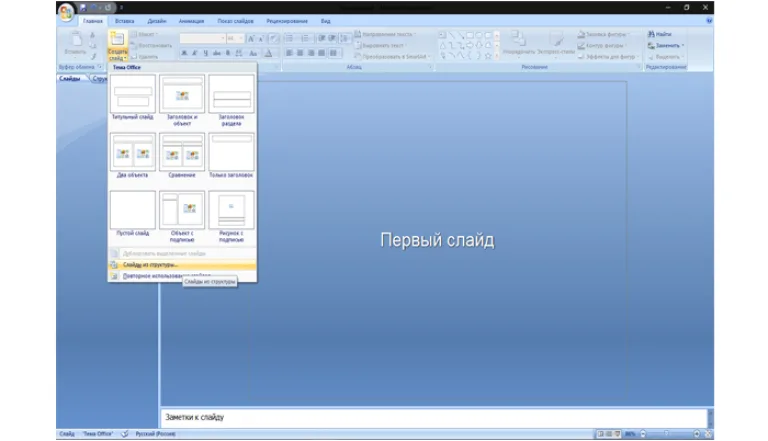Open the Вид ribbon tab
This screenshot has width=768, height=441.
point(326,21)
